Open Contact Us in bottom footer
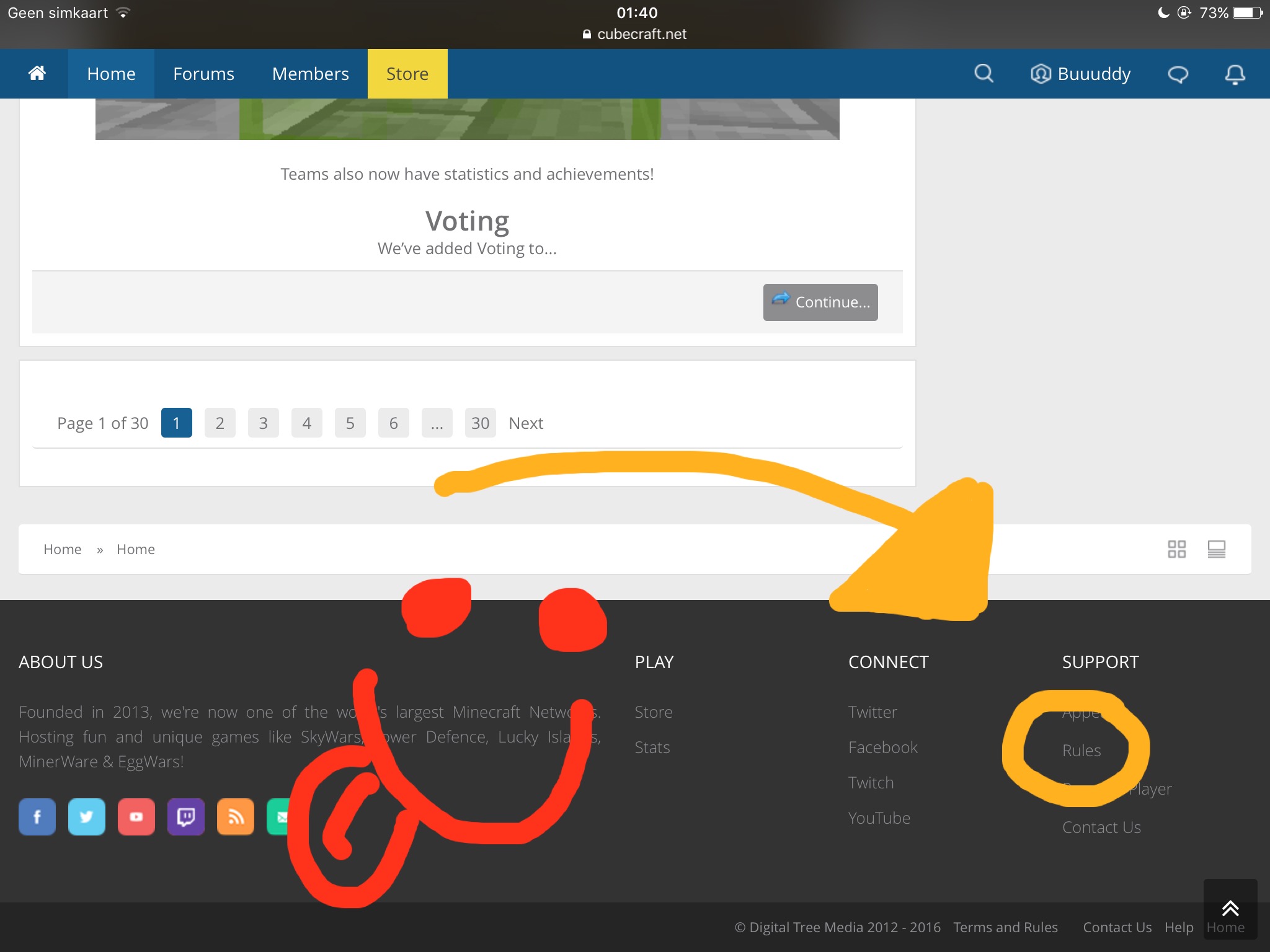This screenshot has height=952, width=1270. [1117, 927]
